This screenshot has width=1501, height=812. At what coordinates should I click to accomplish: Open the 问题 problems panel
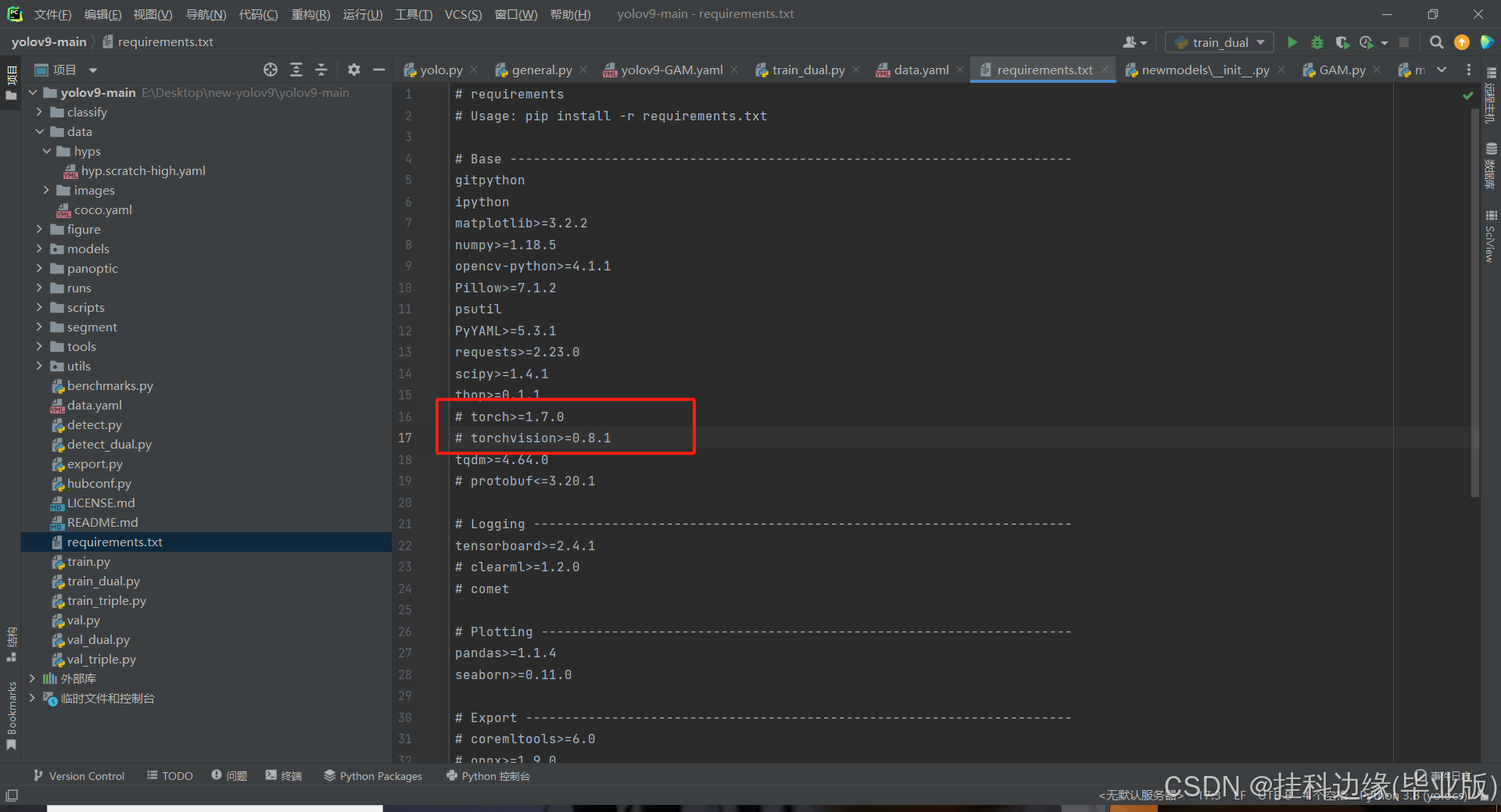(x=229, y=776)
